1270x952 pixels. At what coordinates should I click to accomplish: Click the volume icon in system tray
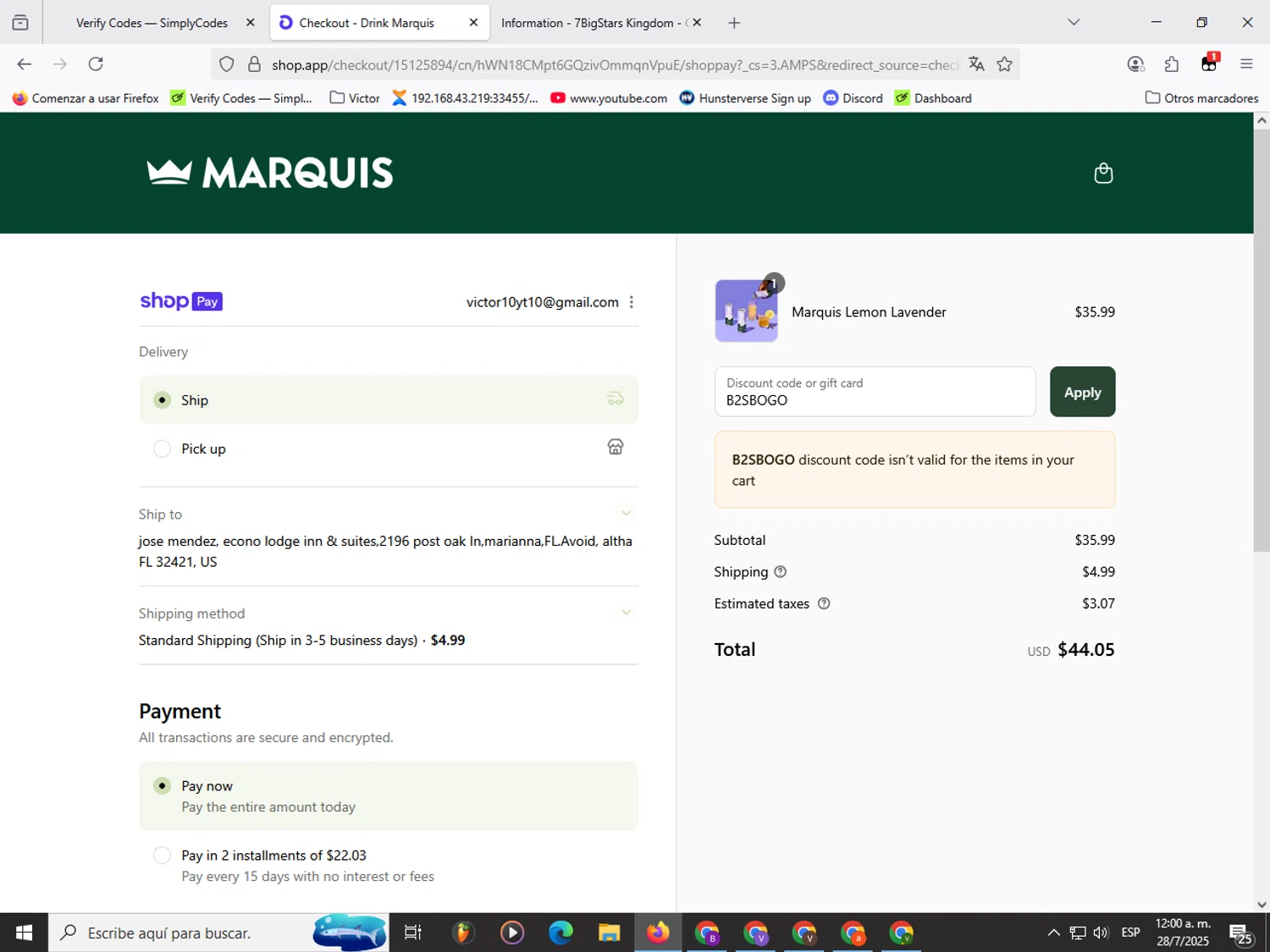[x=1101, y=933]
